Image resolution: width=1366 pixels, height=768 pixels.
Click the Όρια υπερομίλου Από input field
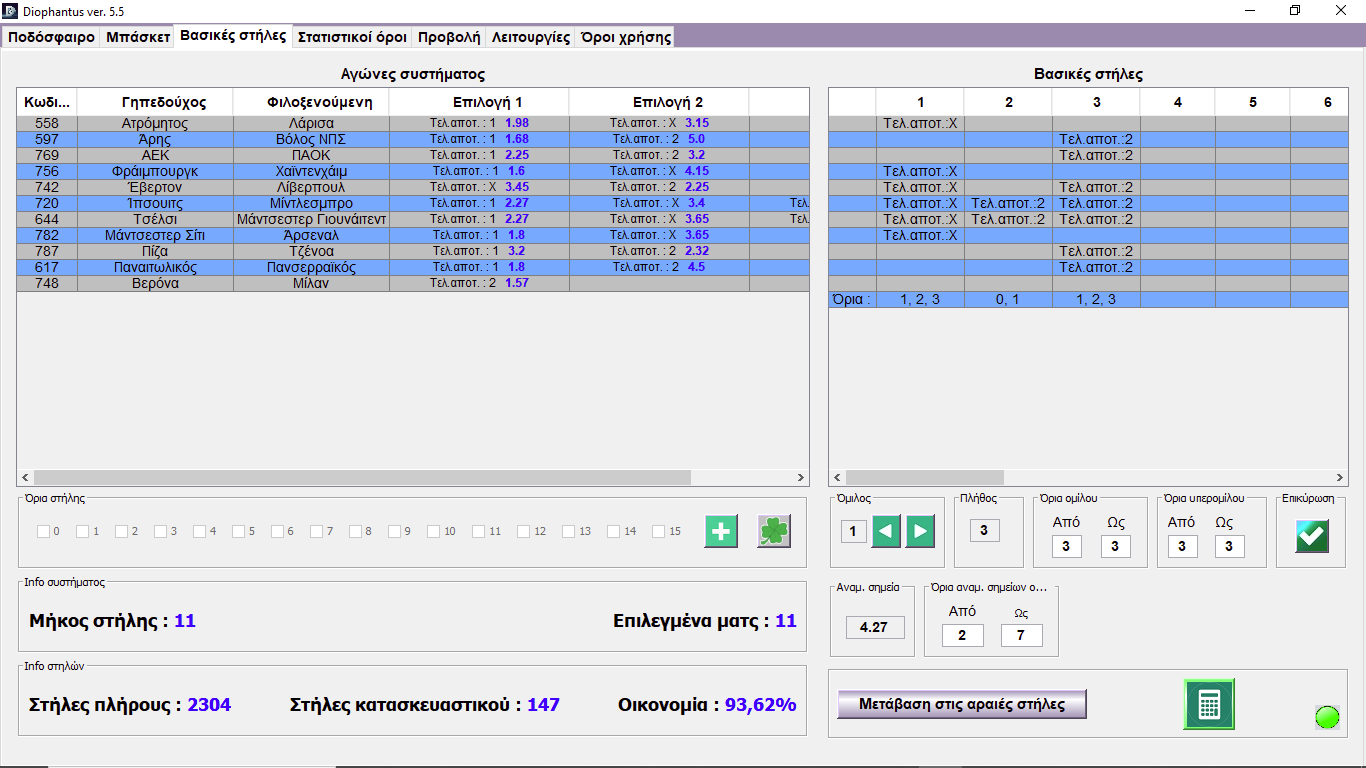tap(1182, 546)
